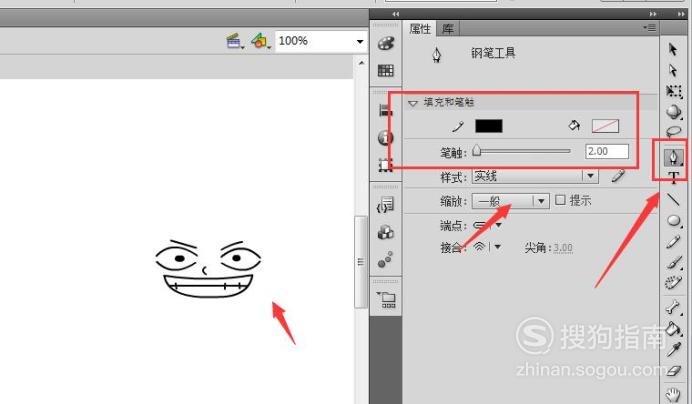Open the Project panel icon

386,299
